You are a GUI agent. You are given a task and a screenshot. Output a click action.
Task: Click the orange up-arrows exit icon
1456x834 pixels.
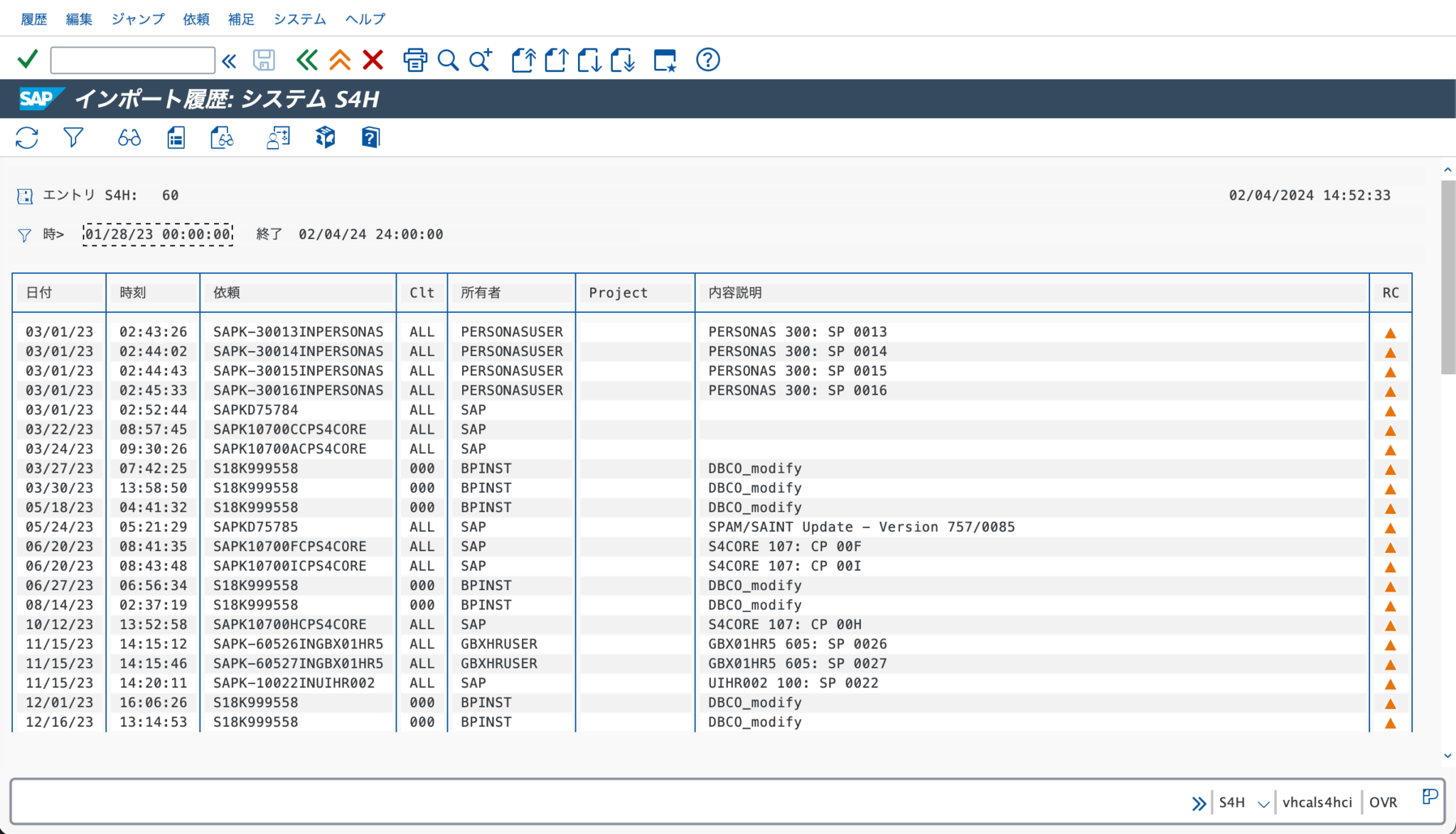tap(340, 60)
